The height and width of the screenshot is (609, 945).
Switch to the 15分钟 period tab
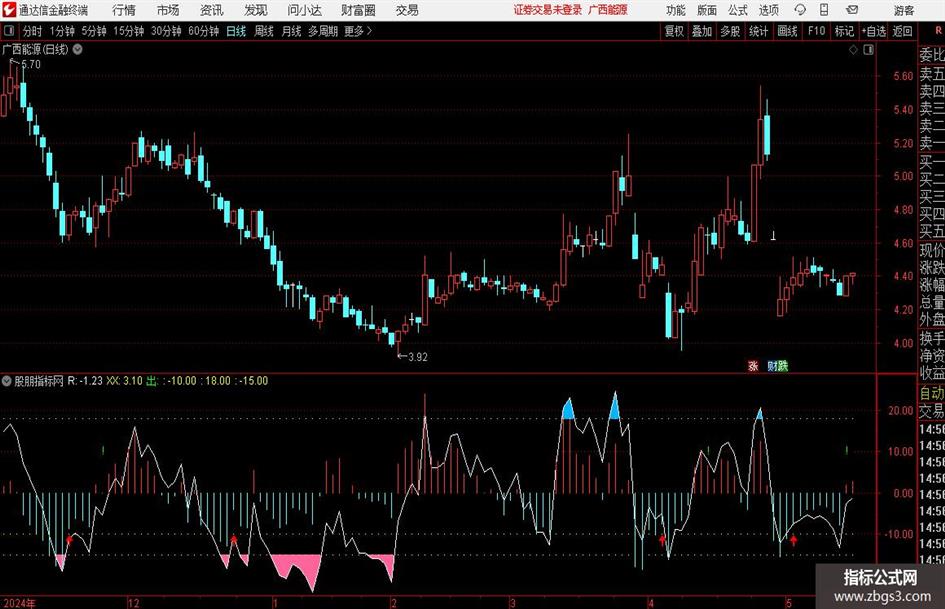[129, 31]
